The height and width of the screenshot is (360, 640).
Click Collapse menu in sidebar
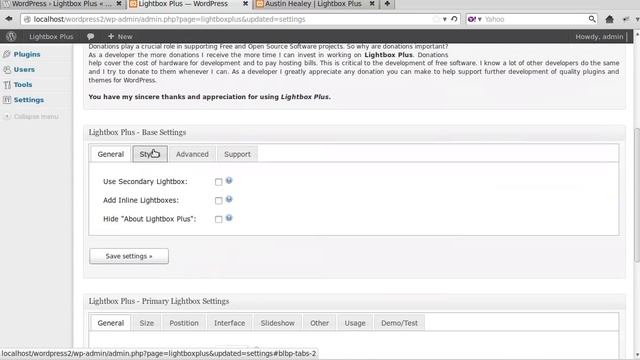36,116
